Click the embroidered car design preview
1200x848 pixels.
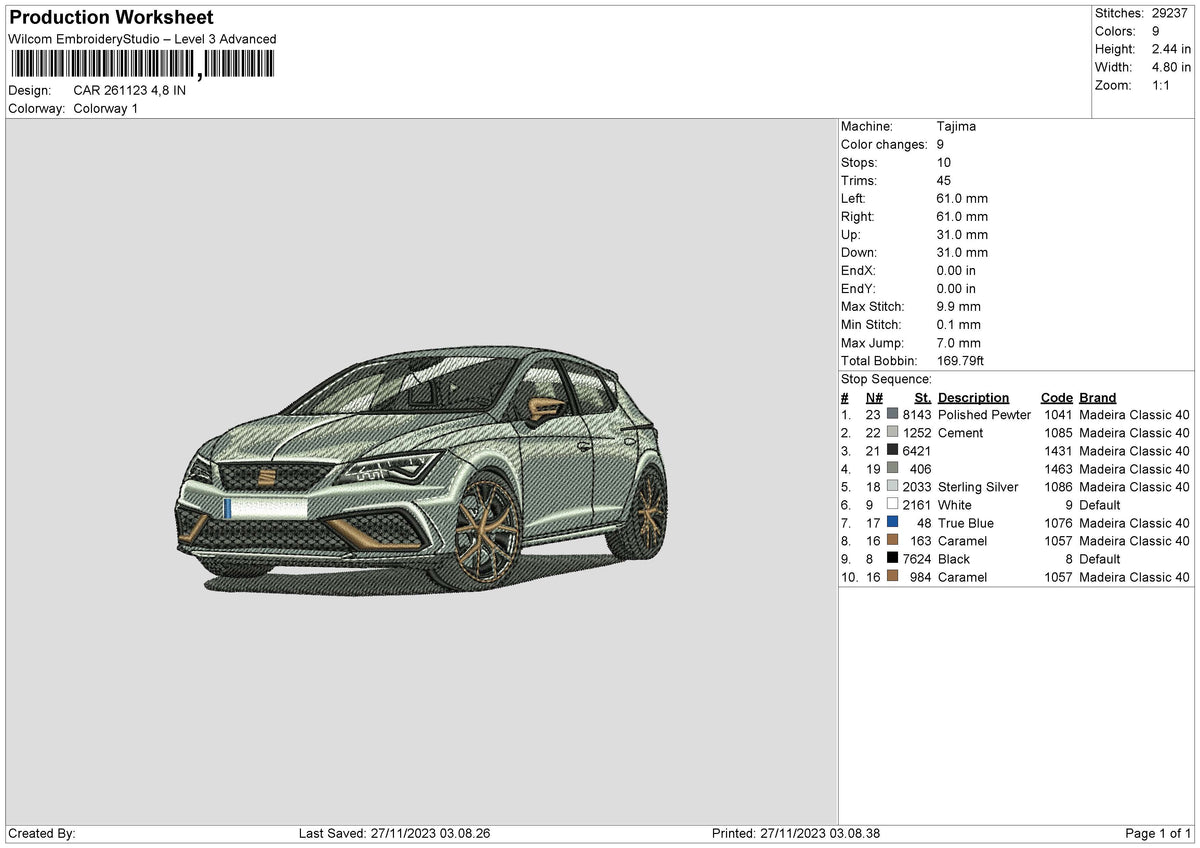tap(421, 472)
